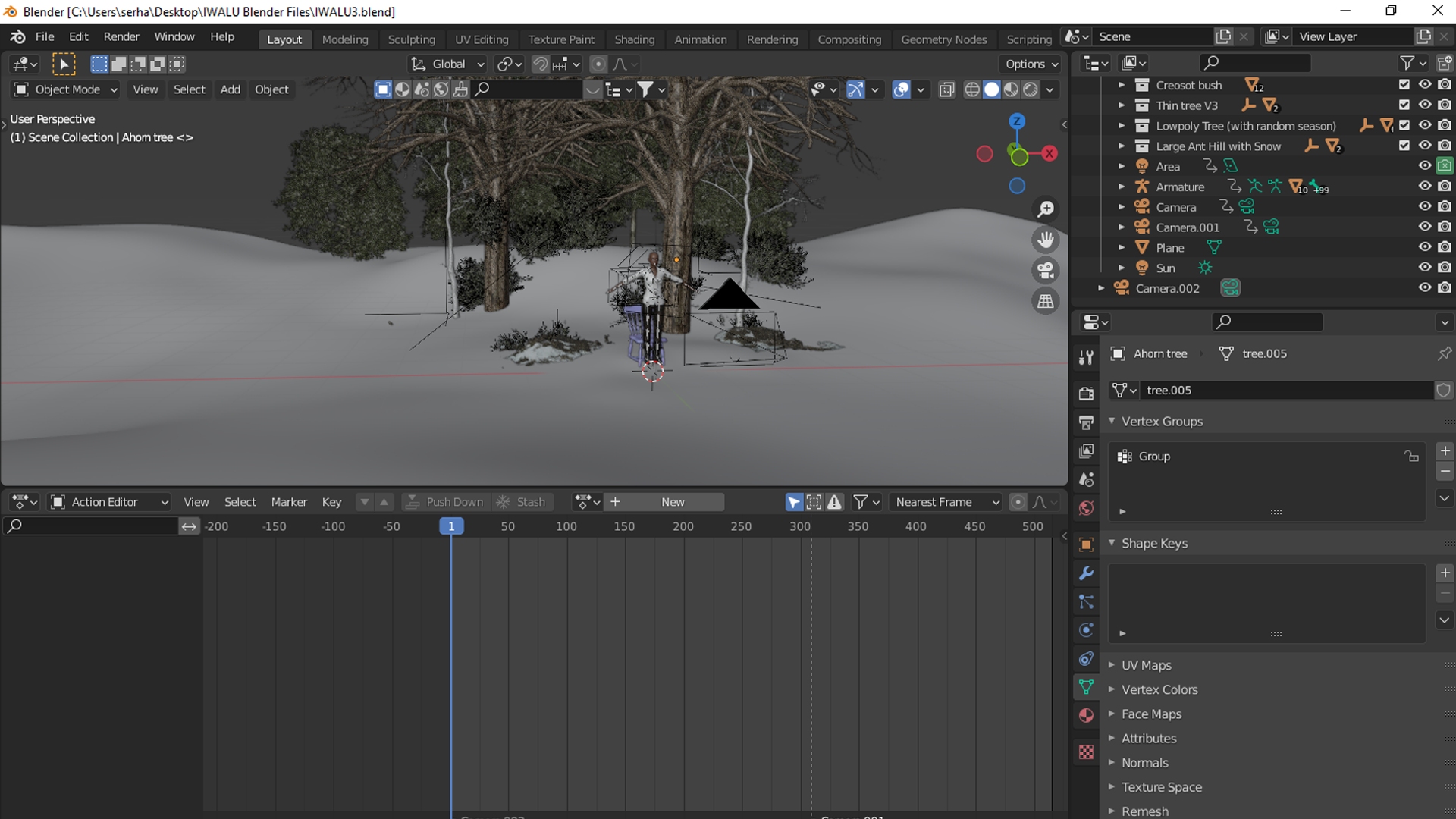Open the vertex group specials dropdown
This screenshot has width=1456, height=819.
coord(1445,498)
